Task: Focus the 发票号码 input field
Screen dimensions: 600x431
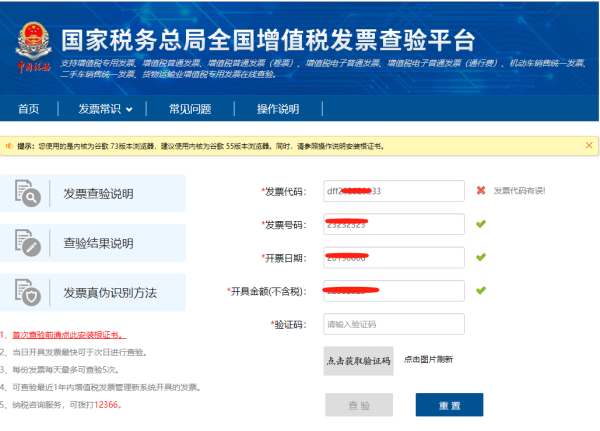Action: click(394, 224)
